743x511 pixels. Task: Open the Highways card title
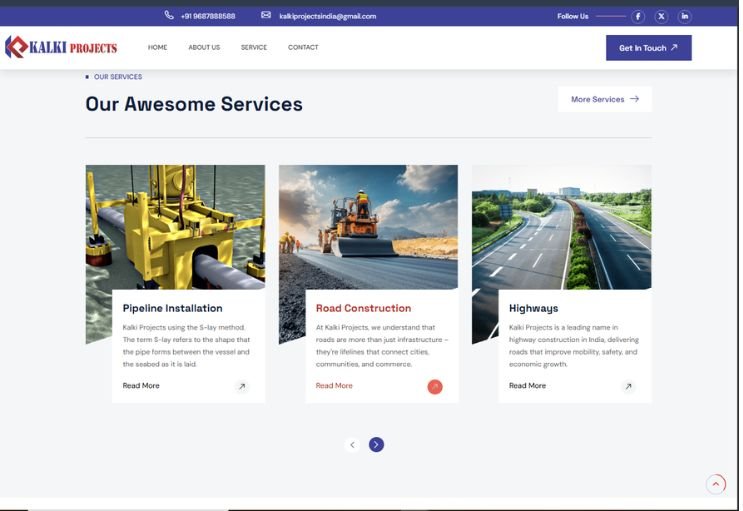(x=534, y=309)
